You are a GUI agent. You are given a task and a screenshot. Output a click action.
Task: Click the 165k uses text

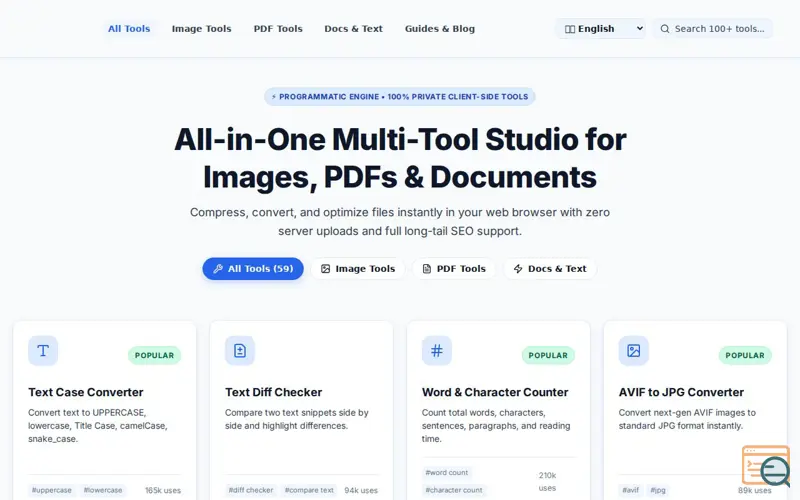pos(163,490)
